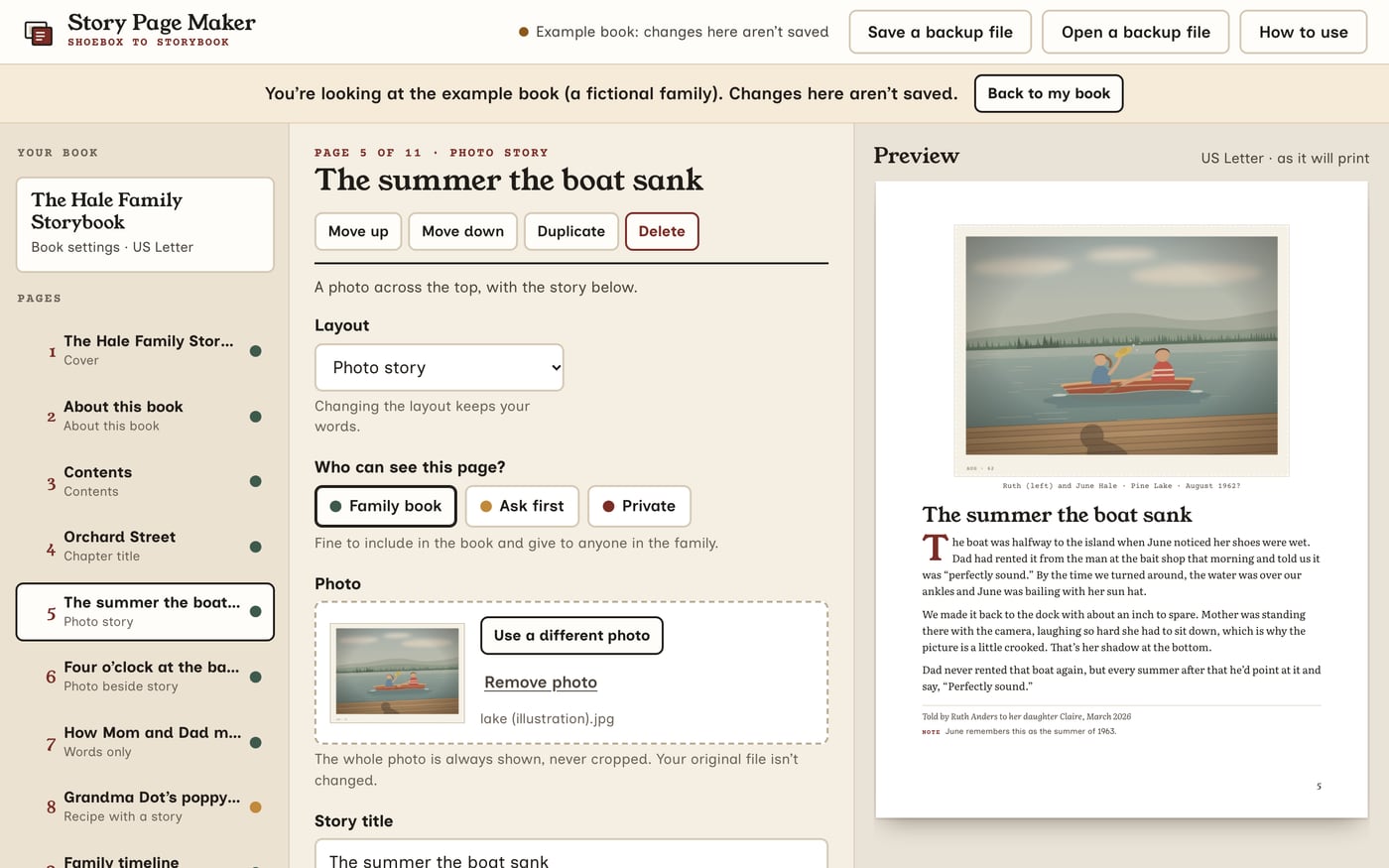Click preview caption about Ruth and June Hale
The width and height of the screenshot is (1389, 868).
point(1121,486)
